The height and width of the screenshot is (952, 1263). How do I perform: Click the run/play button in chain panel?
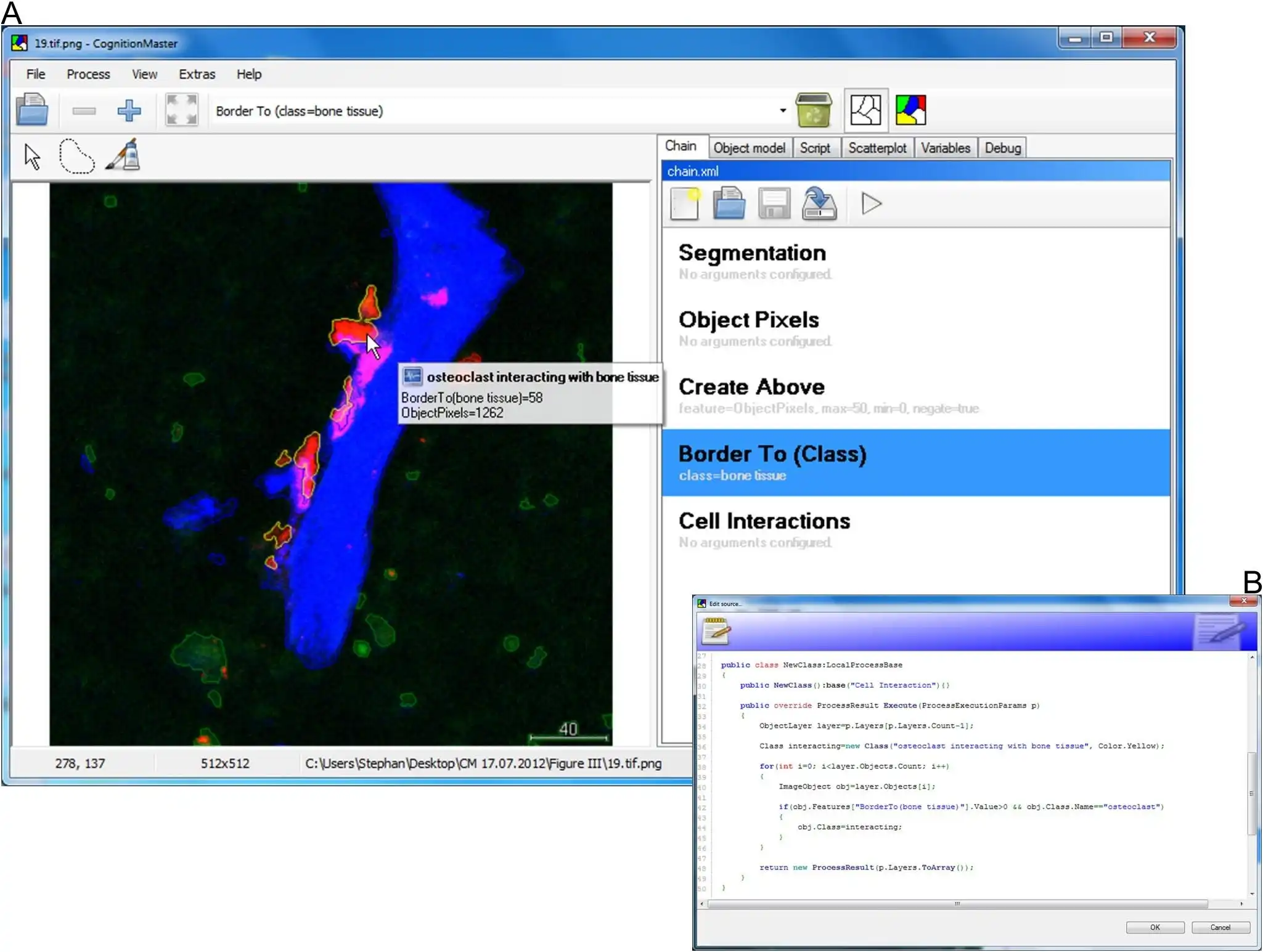870,205
